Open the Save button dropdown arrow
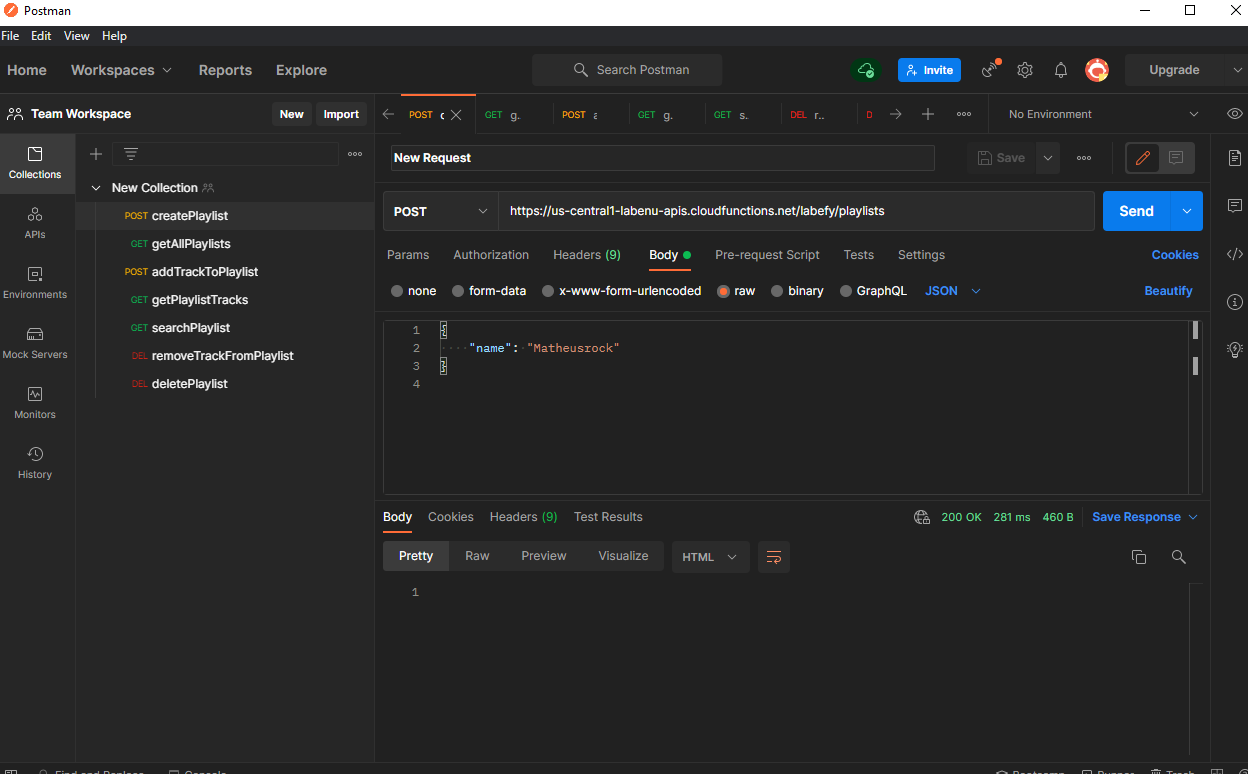1248x774 pixels. pyautogui.click(x=1048, y=158)
